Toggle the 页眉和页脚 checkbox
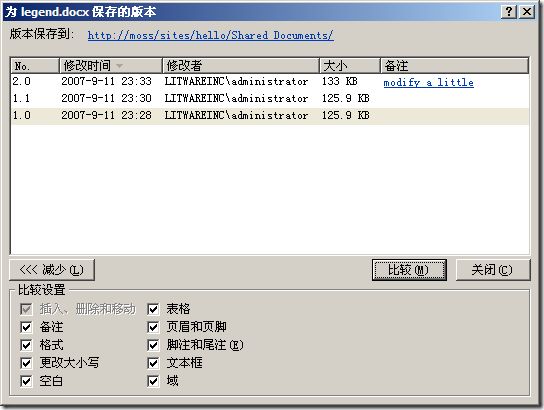Viewport: 544px width, 410px height. 153,327
